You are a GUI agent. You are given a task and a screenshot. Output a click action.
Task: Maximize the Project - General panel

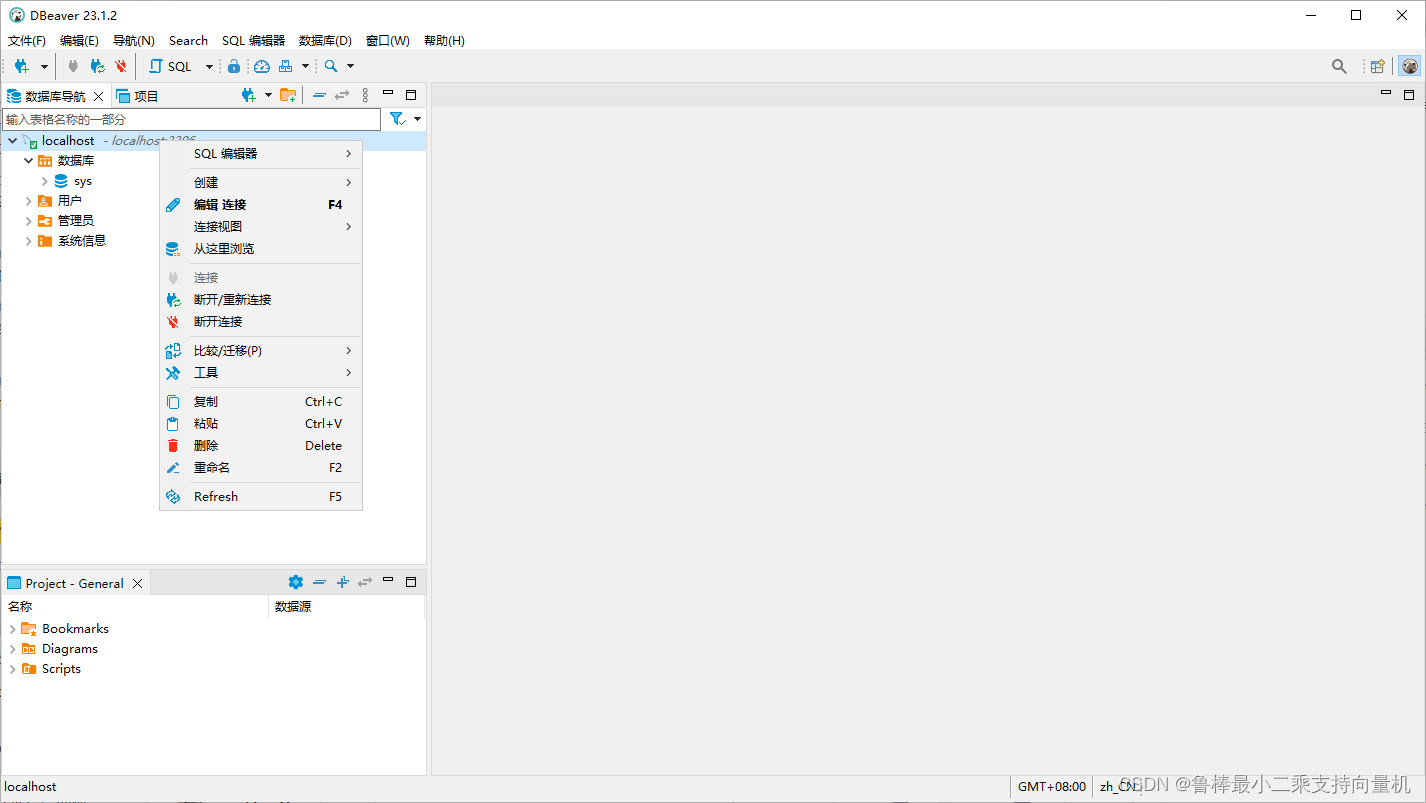[411, 582]
